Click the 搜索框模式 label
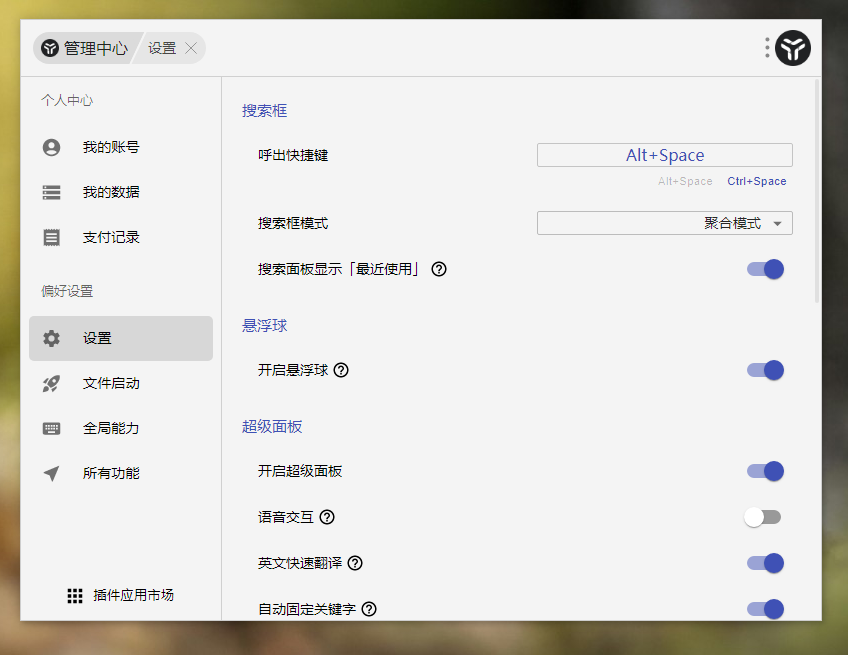Viewport: 848px width, 655px height. pos(293,223)
